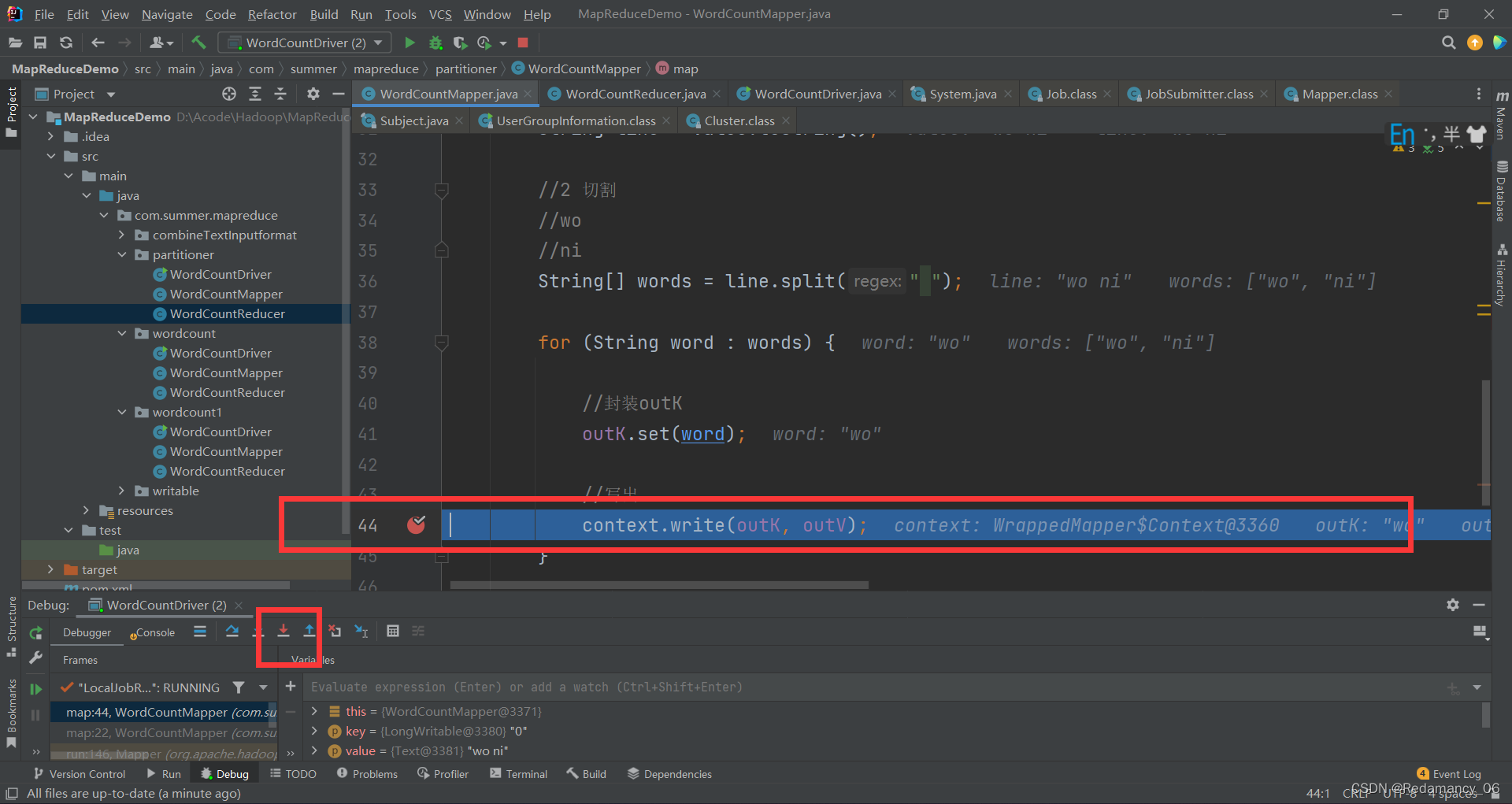Expand the 'key' variable node
Screen dimensions: 1512x804
315,731
